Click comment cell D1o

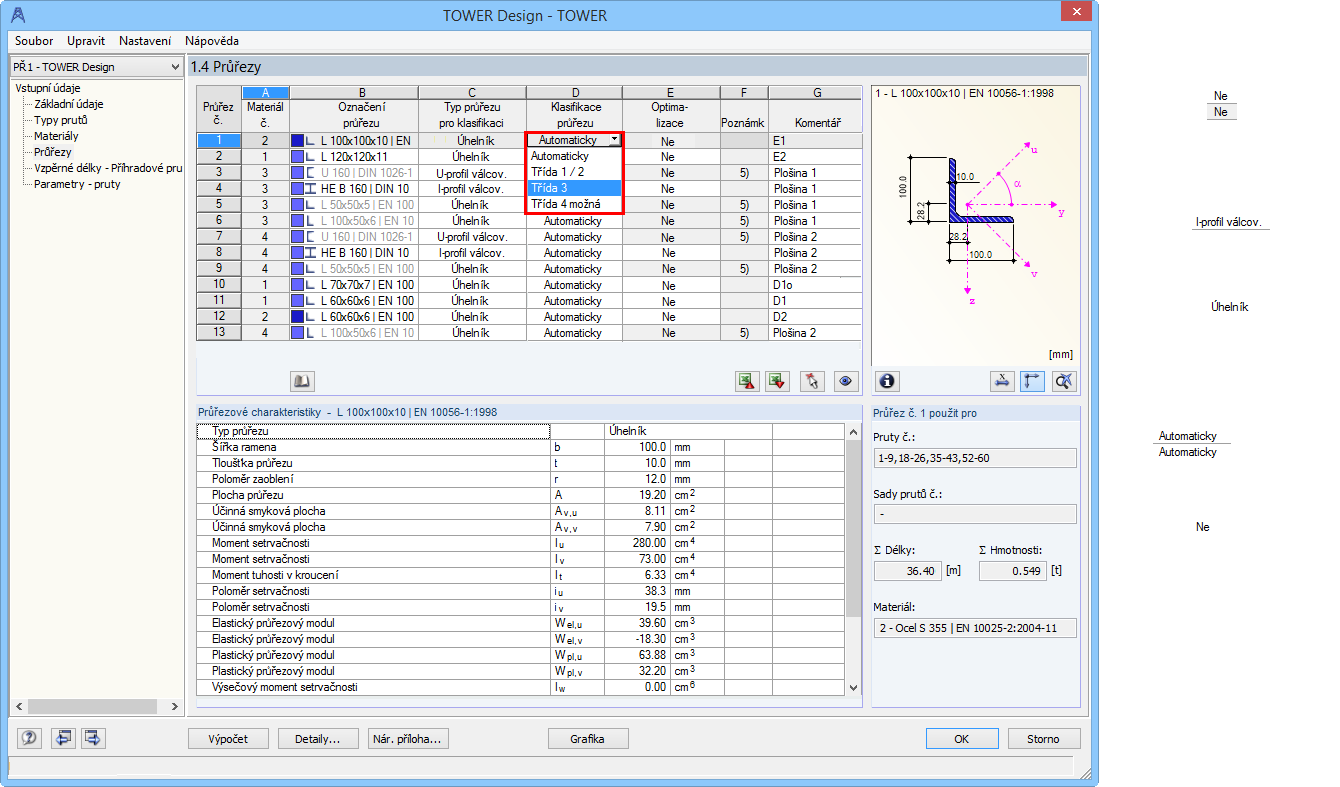(815, 285)
